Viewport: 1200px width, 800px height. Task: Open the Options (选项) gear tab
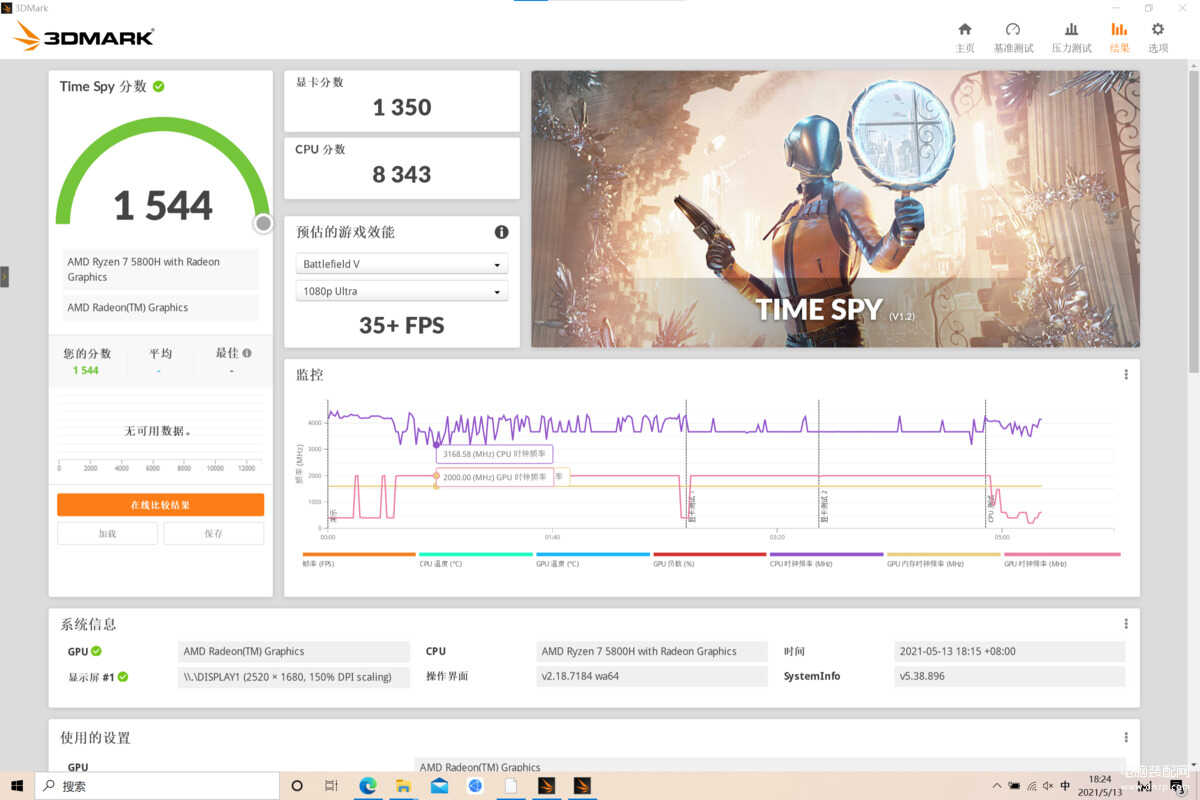1158,38
